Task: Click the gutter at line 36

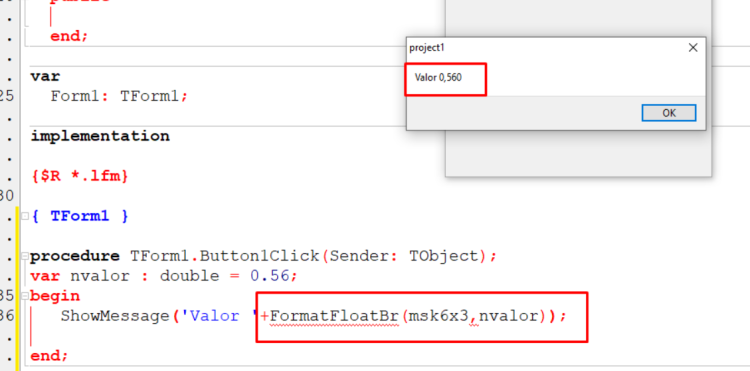Action: pos(8,316)
